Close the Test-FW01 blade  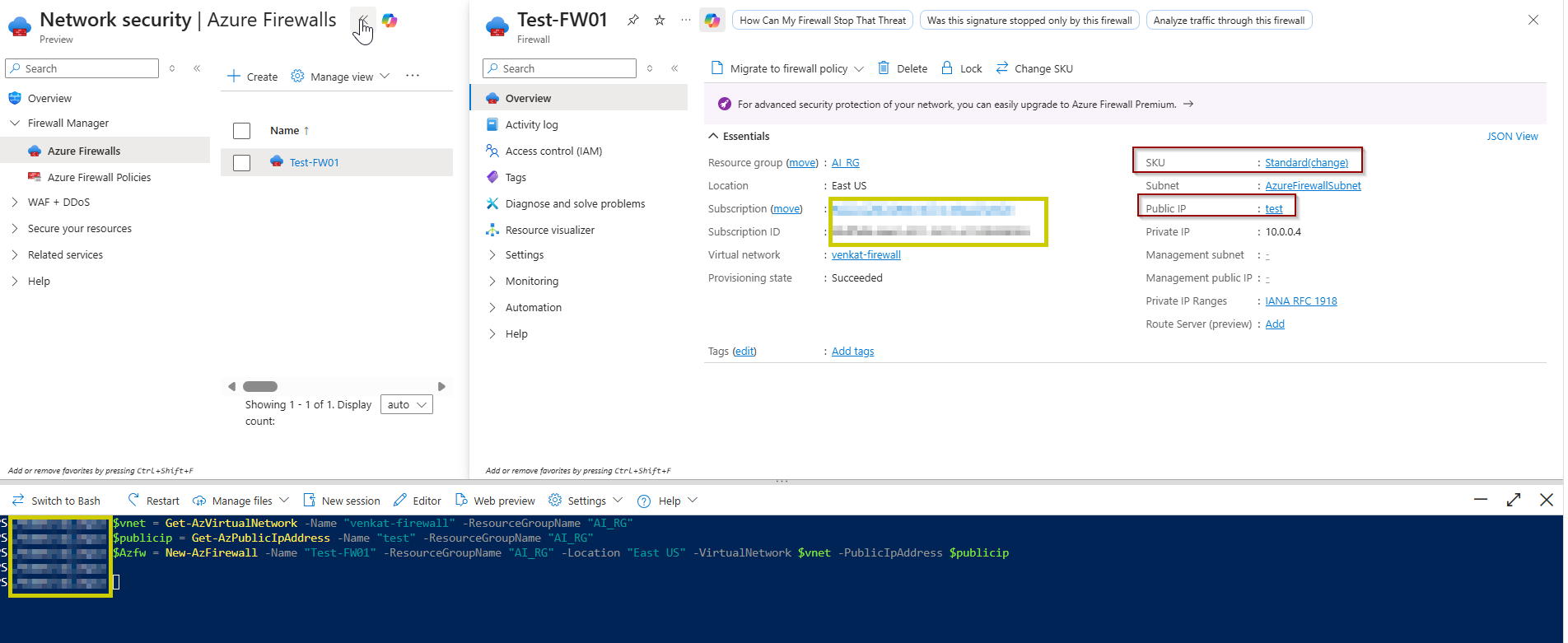point(1533,21)
